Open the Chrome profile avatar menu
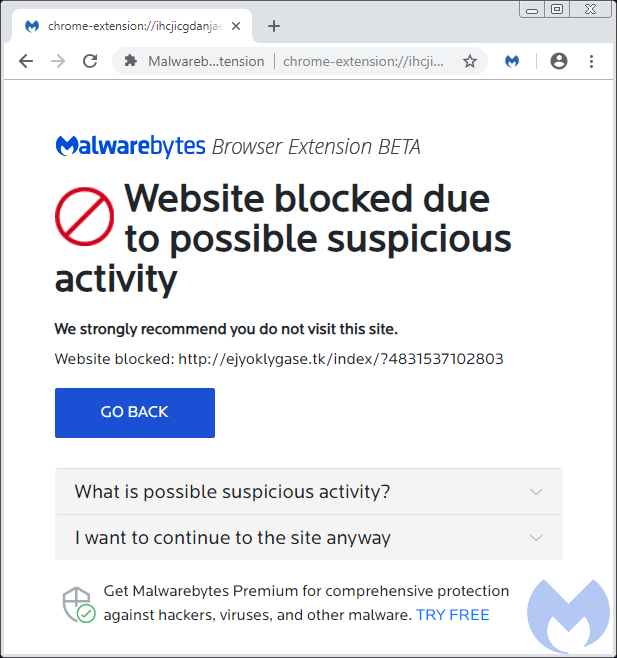Viewport: 617px width, 658px height. click(x=559, y=61)
